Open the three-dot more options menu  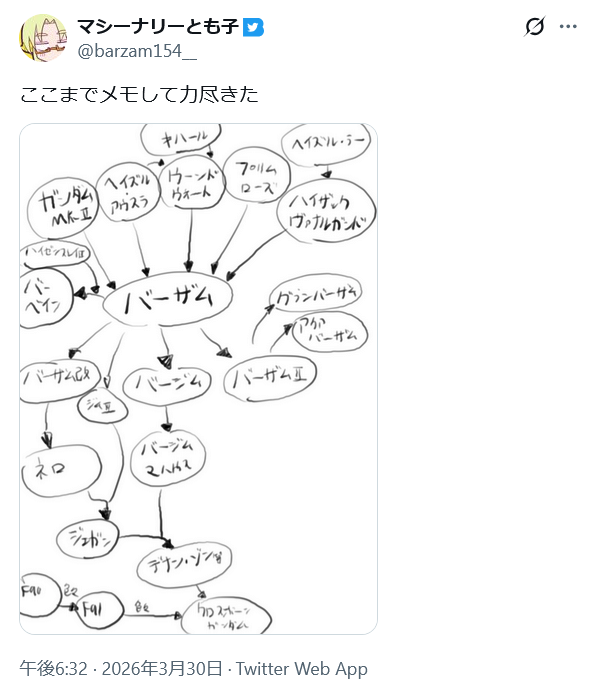(x=568, y=26)
